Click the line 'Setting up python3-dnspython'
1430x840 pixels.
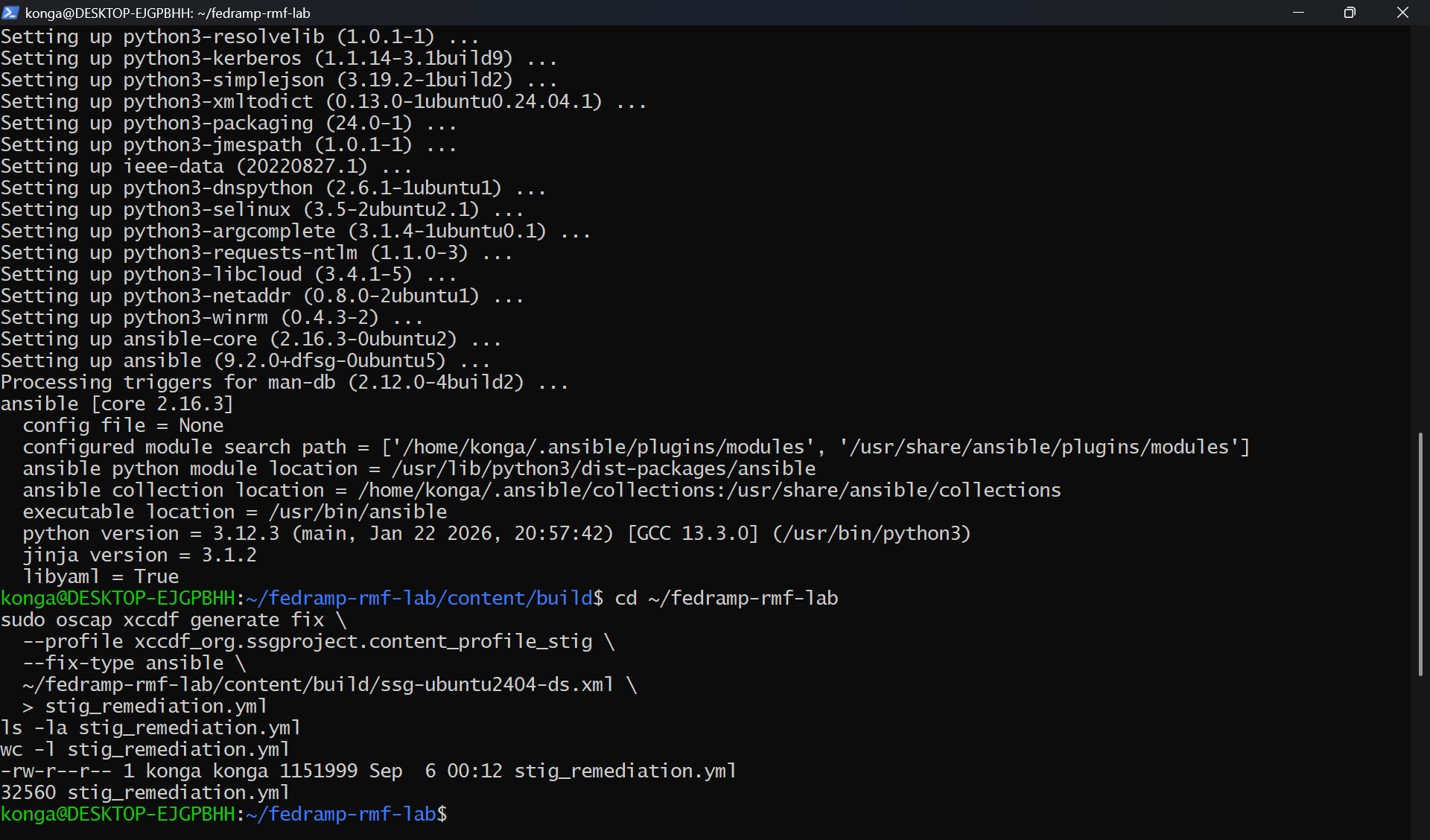(273, 188)
